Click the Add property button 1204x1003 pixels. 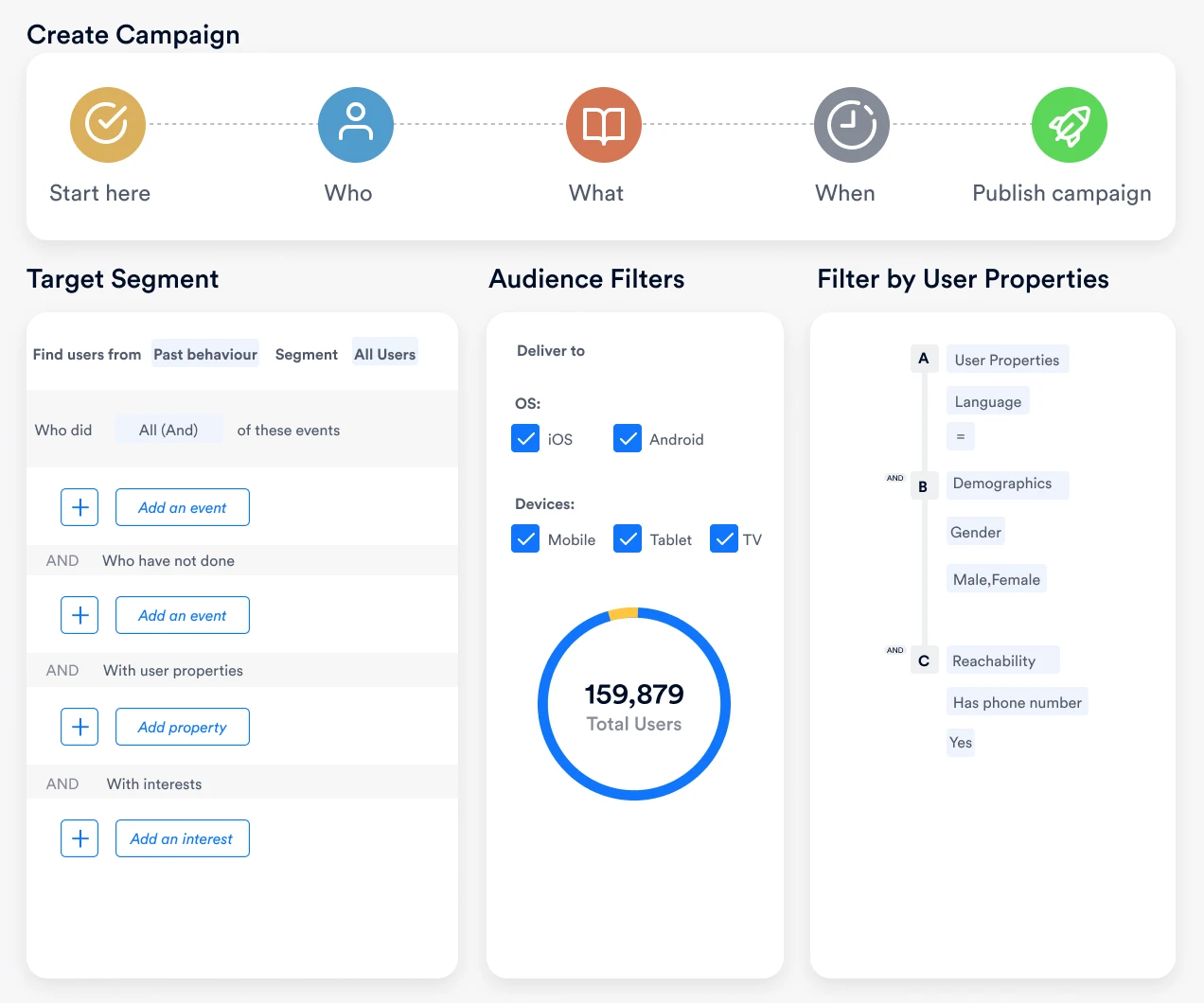click(x=183, y=727)
